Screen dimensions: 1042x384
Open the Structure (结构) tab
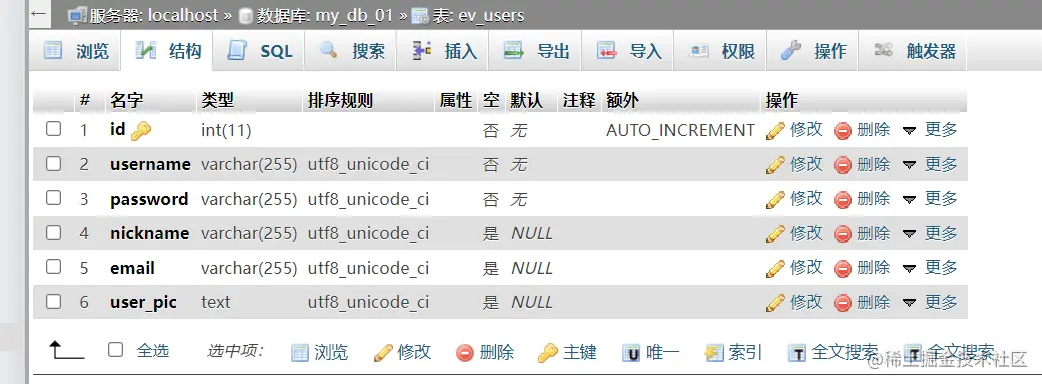point(167,51)
